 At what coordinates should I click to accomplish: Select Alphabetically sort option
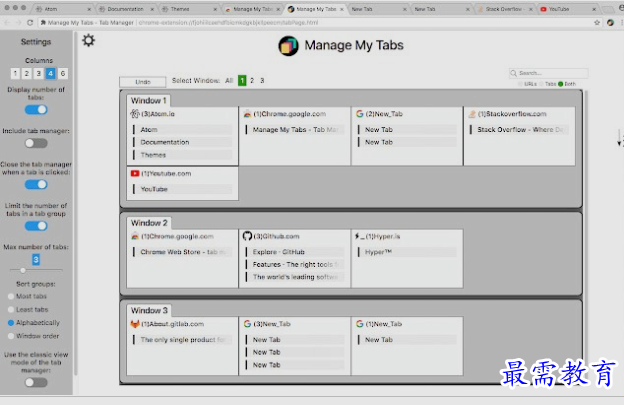pyautogui.click(x=11, y=323)
